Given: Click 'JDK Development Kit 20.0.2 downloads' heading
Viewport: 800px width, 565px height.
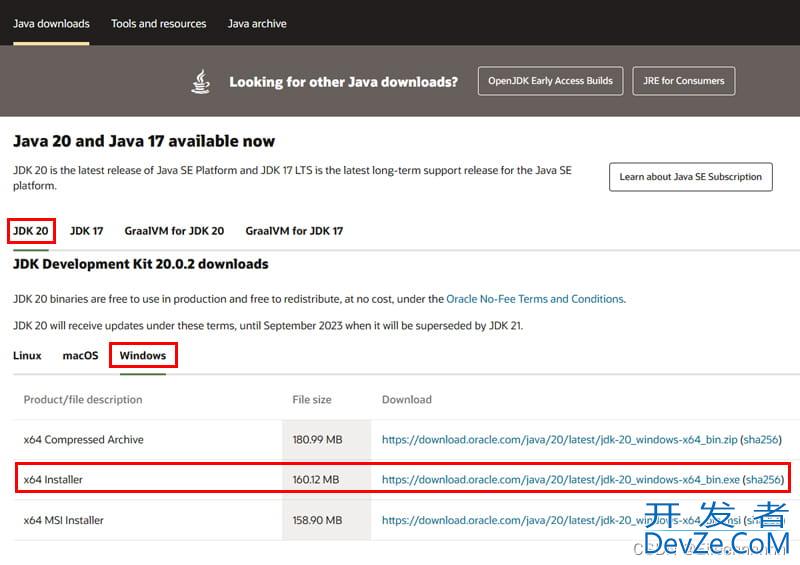Looking at the screenshot, I should (x=141, y=264).
